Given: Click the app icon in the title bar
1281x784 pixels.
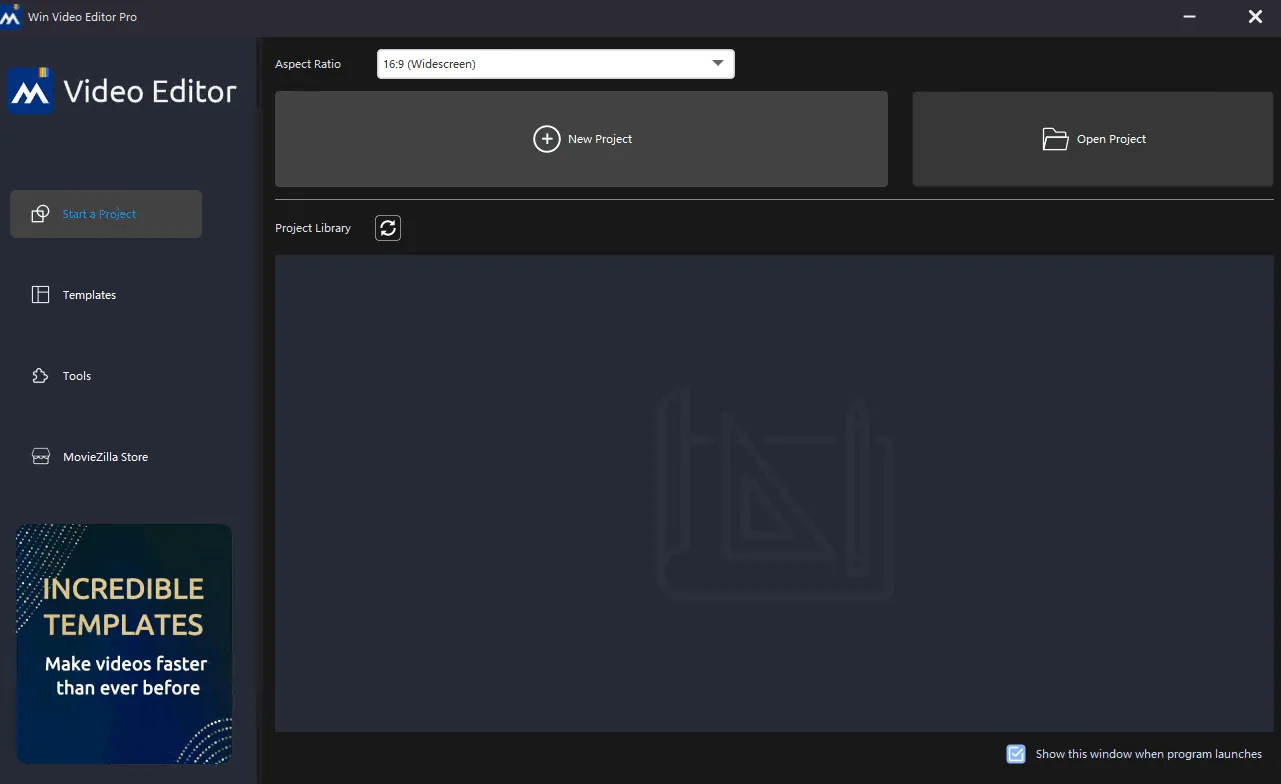Looking at the screenshot, I should click(11, 16).
